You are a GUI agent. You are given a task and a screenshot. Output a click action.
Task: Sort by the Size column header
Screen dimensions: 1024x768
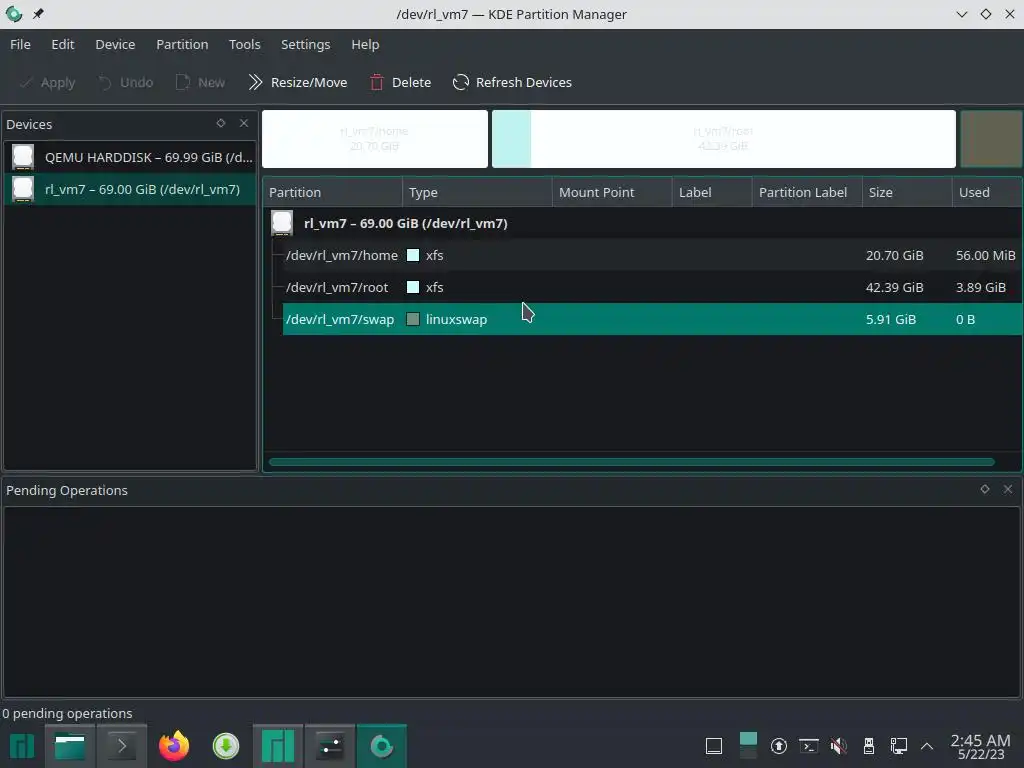[907, 192]
